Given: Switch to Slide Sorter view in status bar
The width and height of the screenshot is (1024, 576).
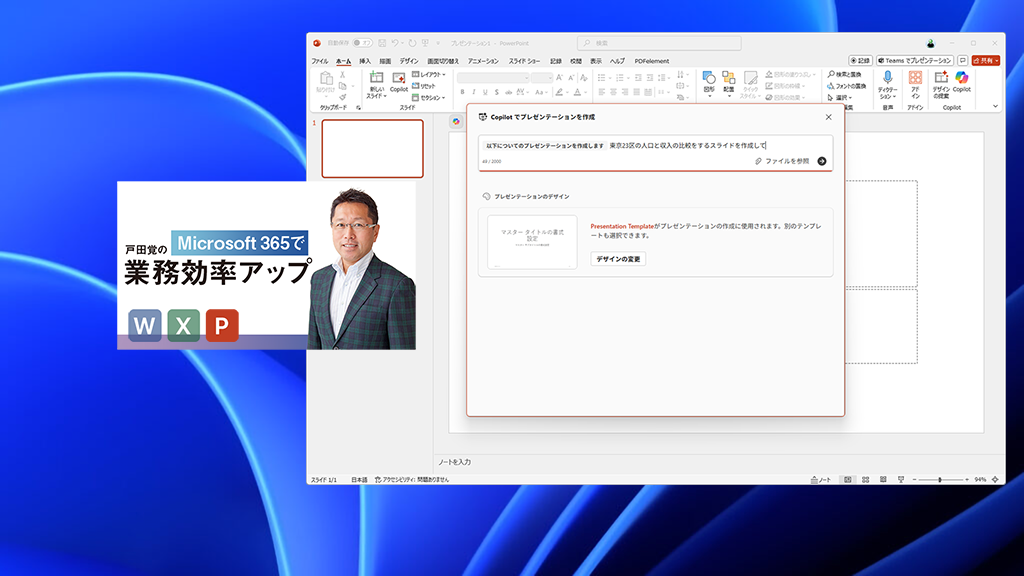Looking at the screenshot, I should 865,479.
